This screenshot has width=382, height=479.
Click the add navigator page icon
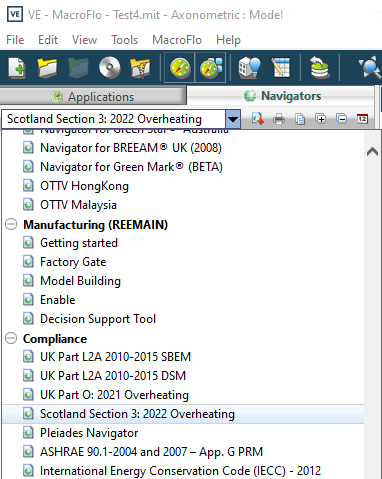257,119
